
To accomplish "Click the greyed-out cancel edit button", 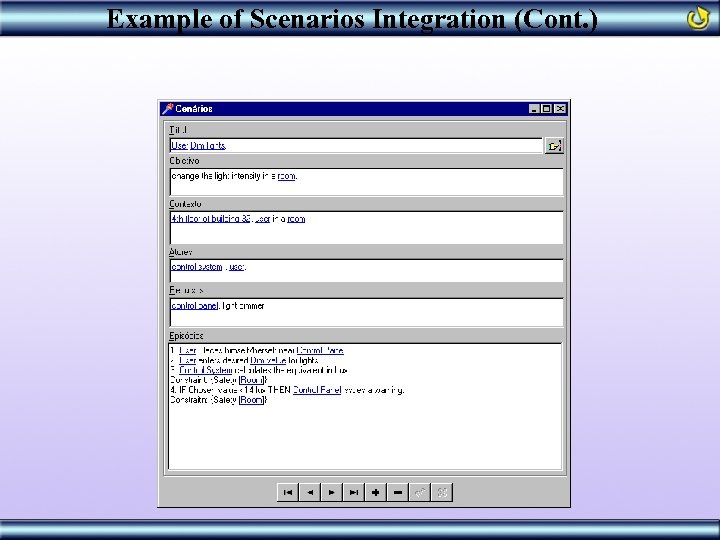I will (442, 492).
